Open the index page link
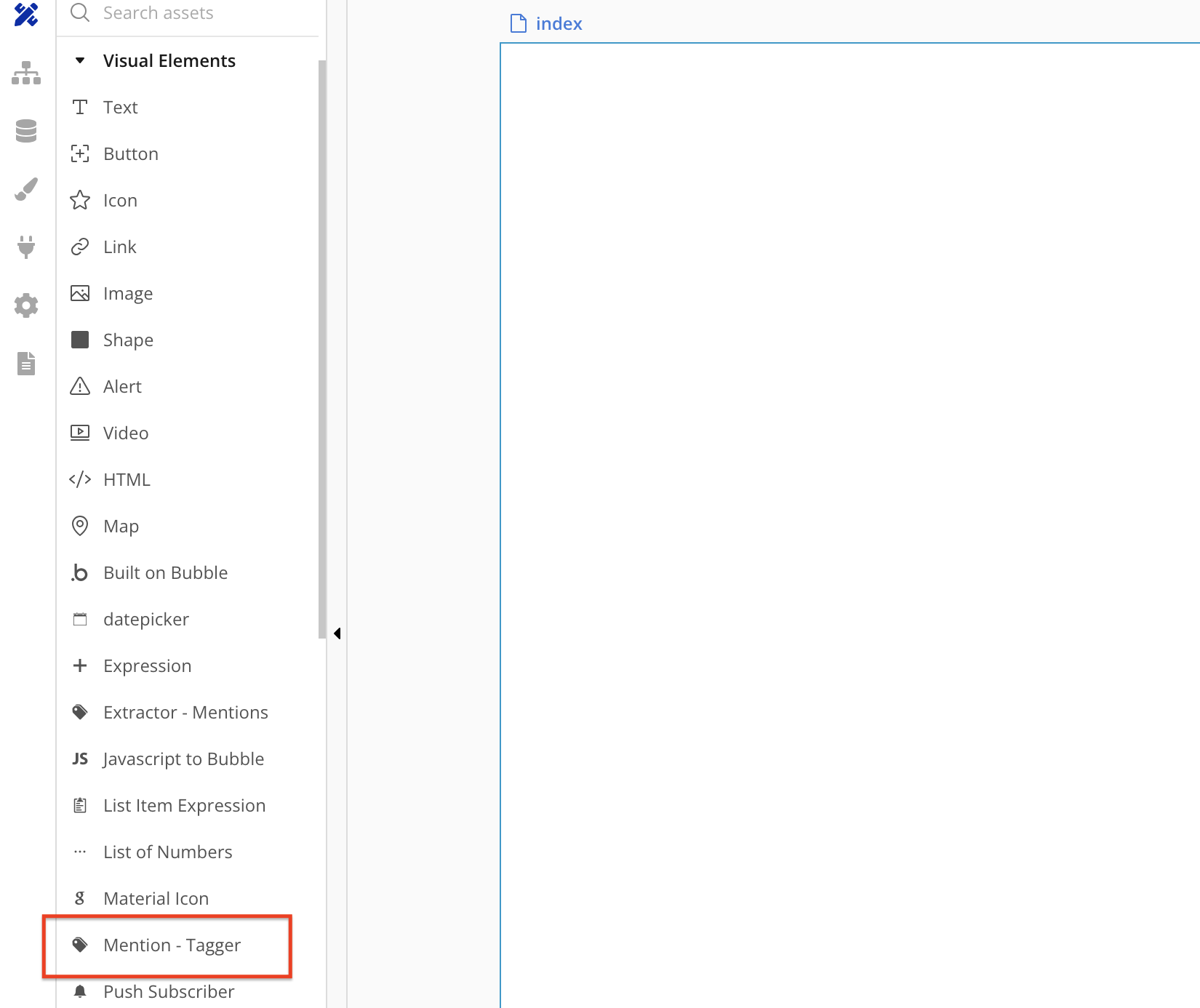This screenshot has width=1200, height=1008. [559, 23]
